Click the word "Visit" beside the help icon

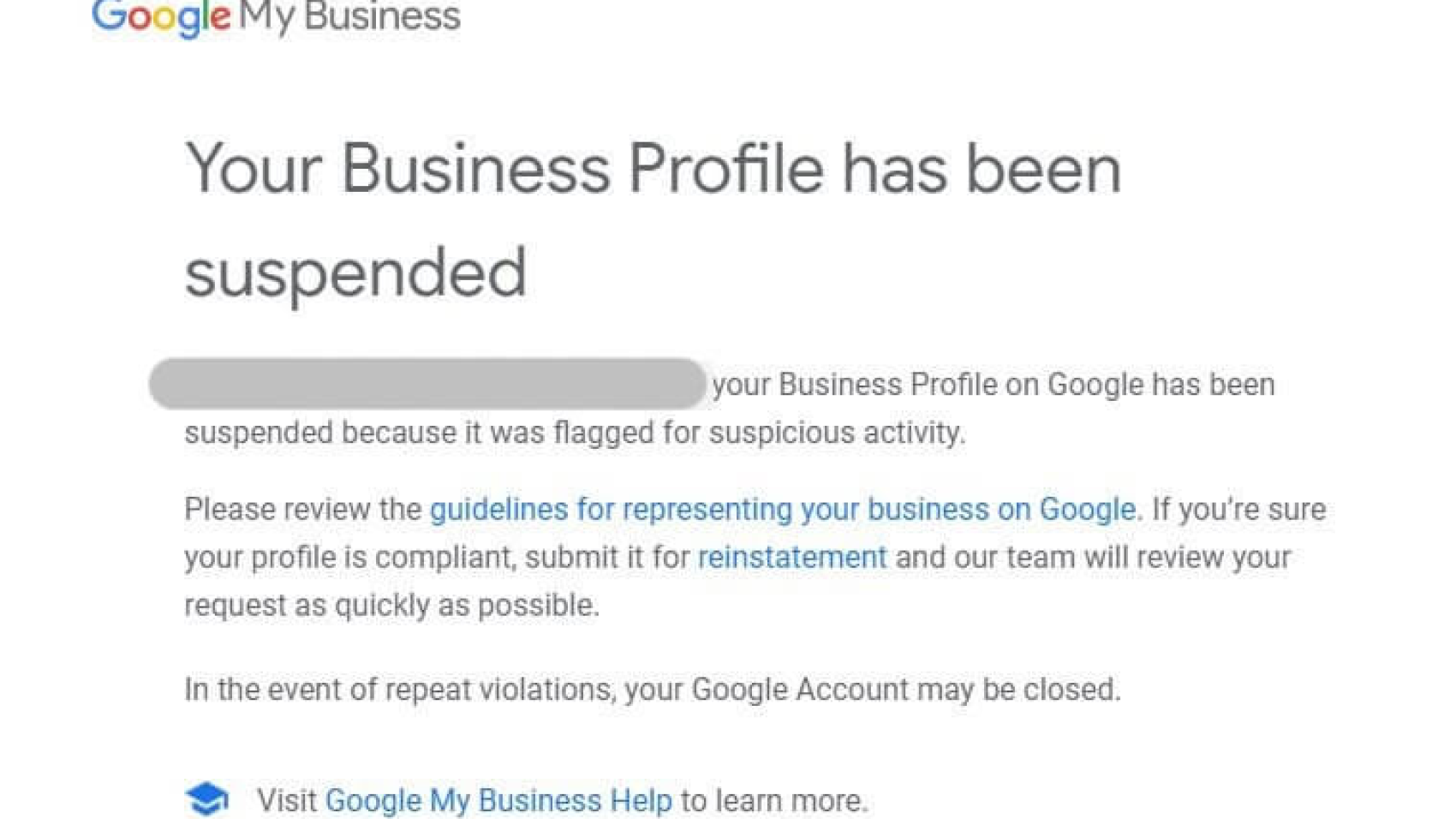point(287,801)
